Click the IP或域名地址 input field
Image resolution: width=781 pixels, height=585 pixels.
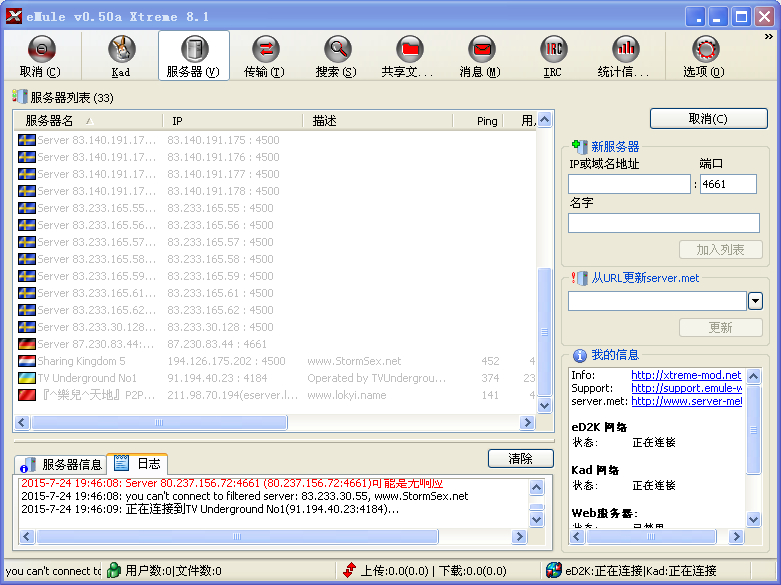click(x=629, y=184)
